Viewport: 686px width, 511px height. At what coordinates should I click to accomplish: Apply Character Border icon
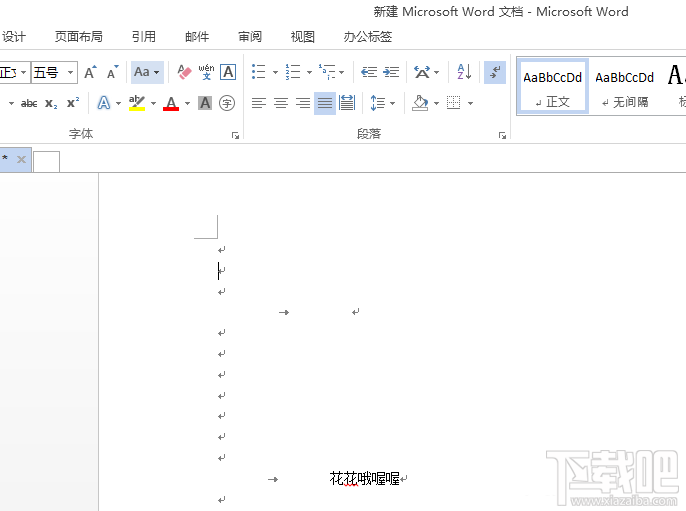coord(228,72)
